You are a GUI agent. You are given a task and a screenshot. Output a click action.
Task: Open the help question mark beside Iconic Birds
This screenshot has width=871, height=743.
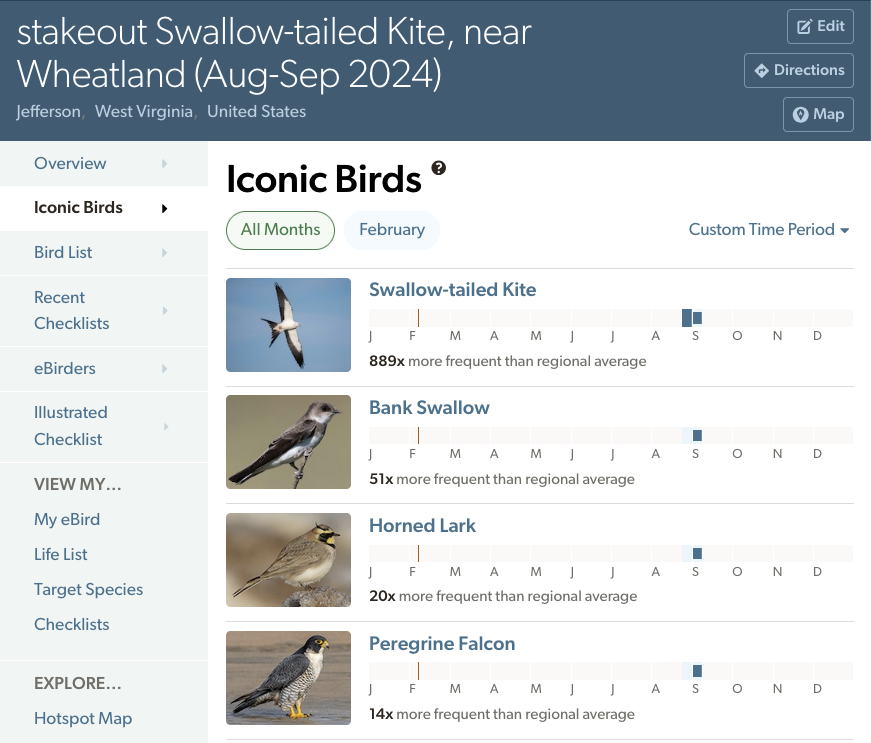pos(437,169)
